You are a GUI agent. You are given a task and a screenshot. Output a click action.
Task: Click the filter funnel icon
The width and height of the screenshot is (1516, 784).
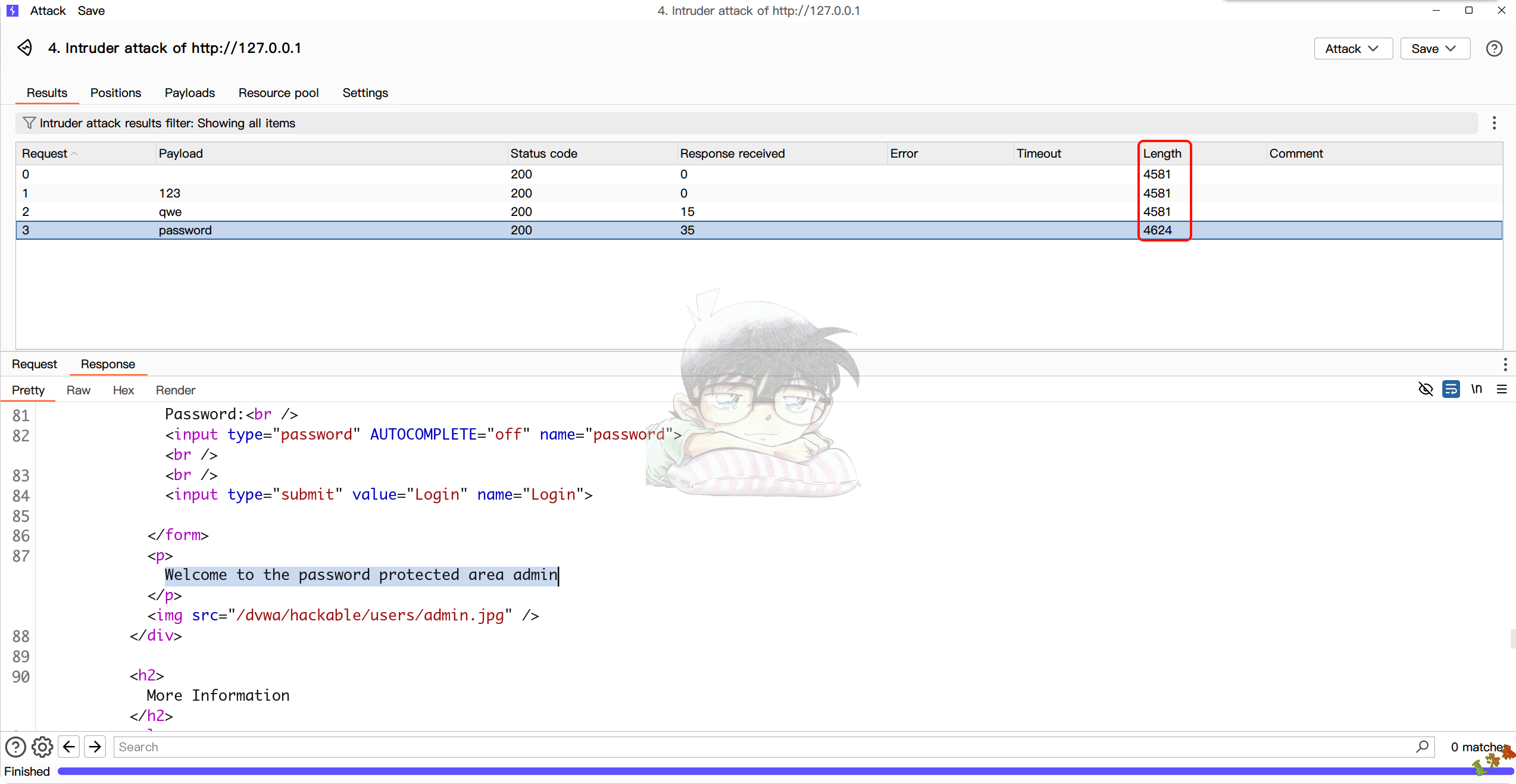coord(29,123)
